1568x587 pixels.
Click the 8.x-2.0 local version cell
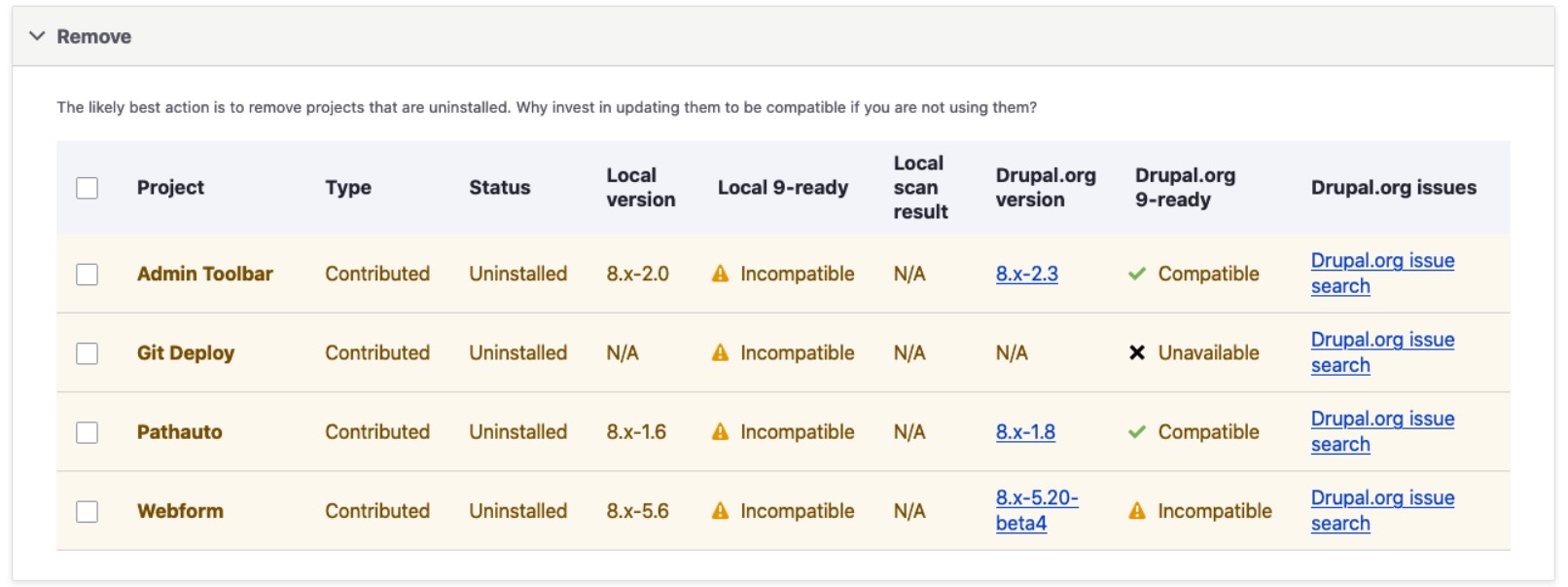click(x=637, y=274)
